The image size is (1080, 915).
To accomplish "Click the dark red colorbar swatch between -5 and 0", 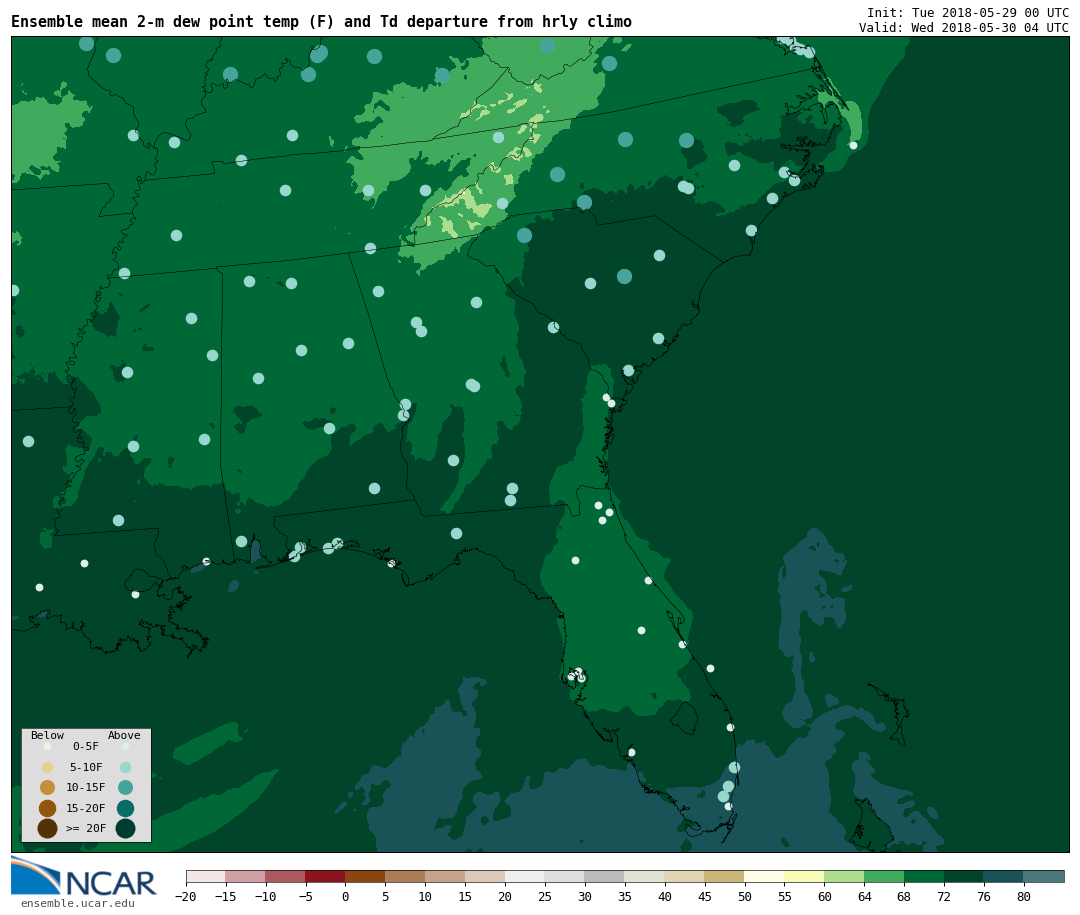I will point(325,876).
